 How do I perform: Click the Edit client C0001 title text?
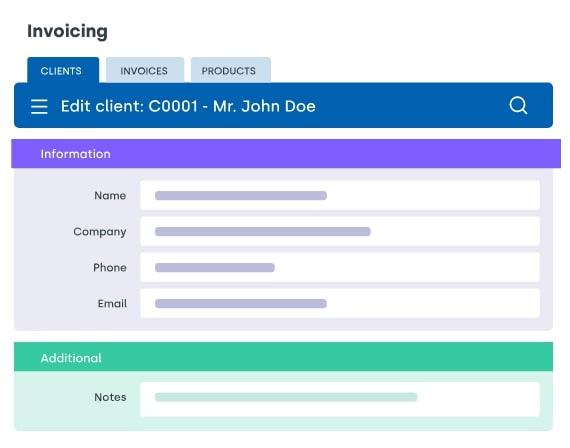click(188, 106)
